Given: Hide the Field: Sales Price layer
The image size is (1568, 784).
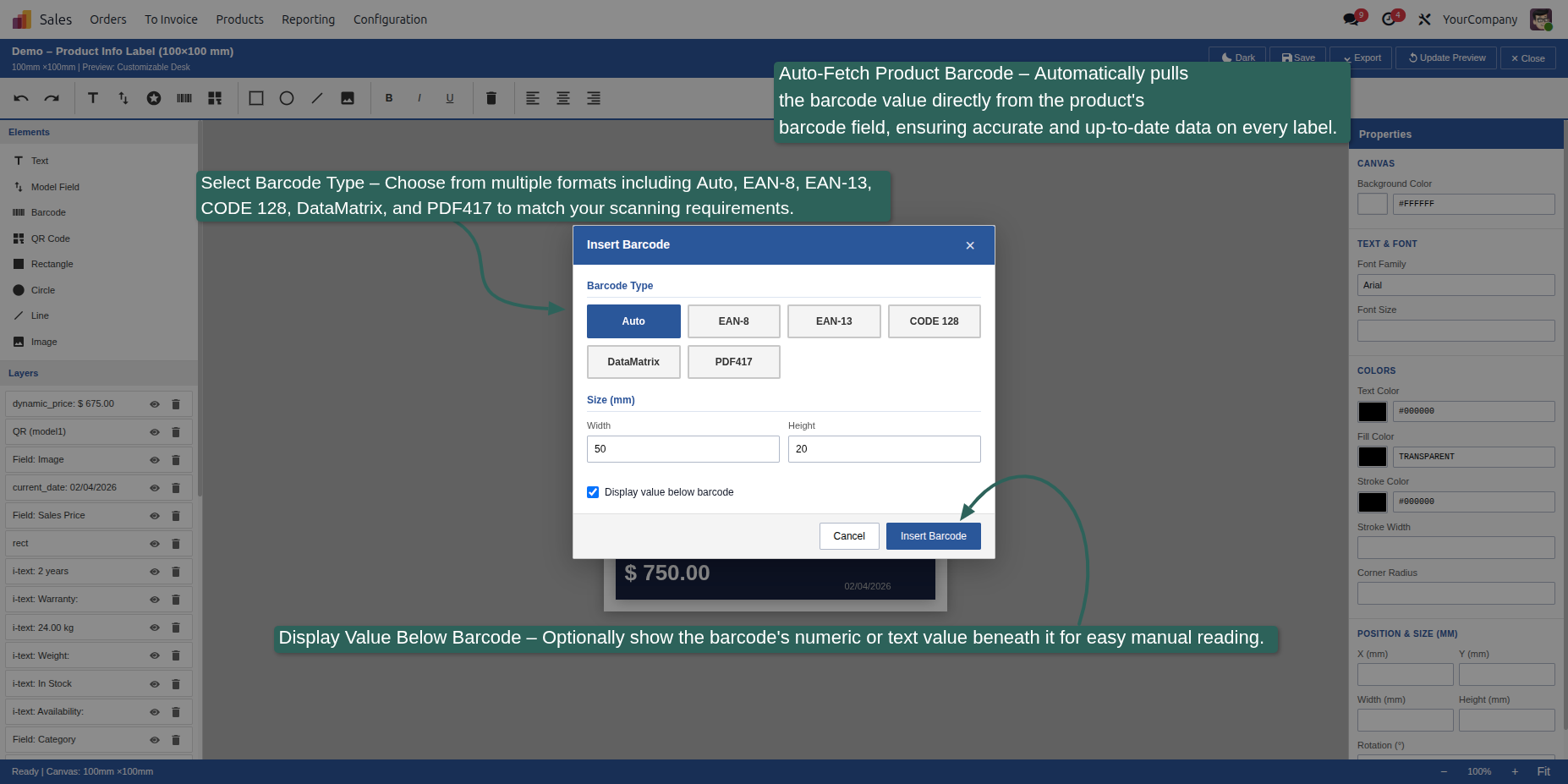Looking at the screenshot, I should pos(155,516).
